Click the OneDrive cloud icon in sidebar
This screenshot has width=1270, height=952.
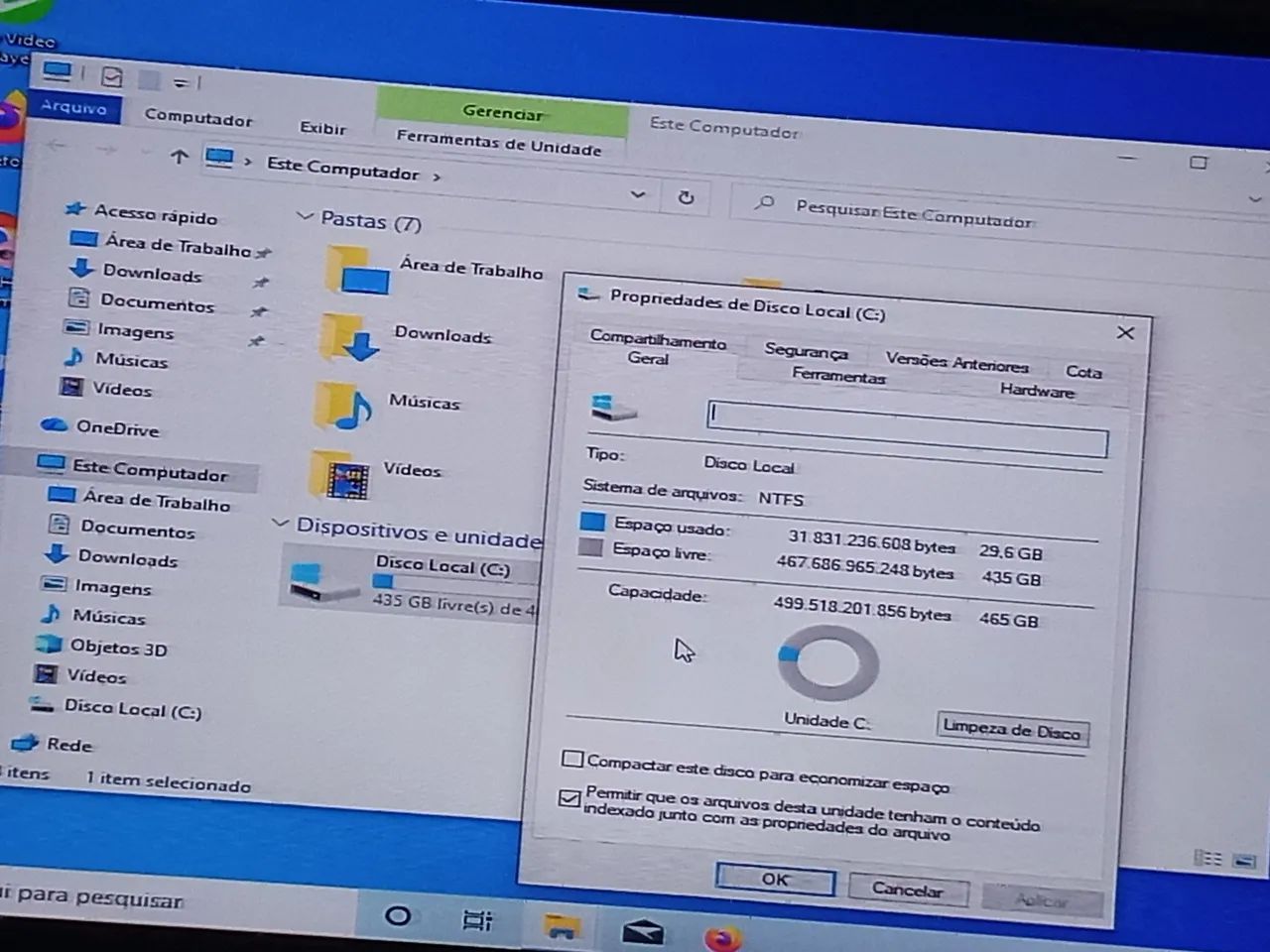click(53, 425)
